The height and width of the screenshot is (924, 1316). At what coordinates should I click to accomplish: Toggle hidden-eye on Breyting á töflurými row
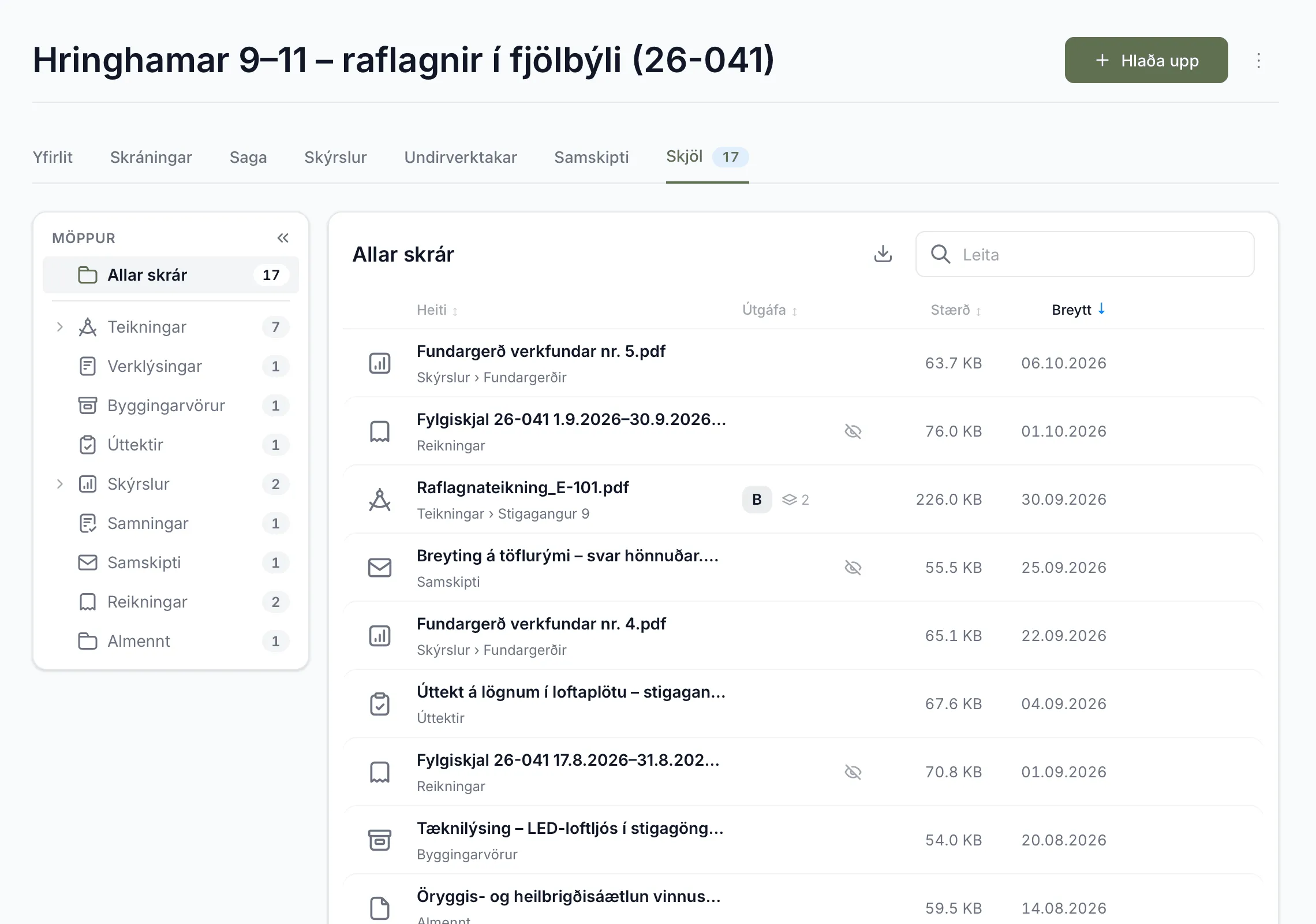853,568
